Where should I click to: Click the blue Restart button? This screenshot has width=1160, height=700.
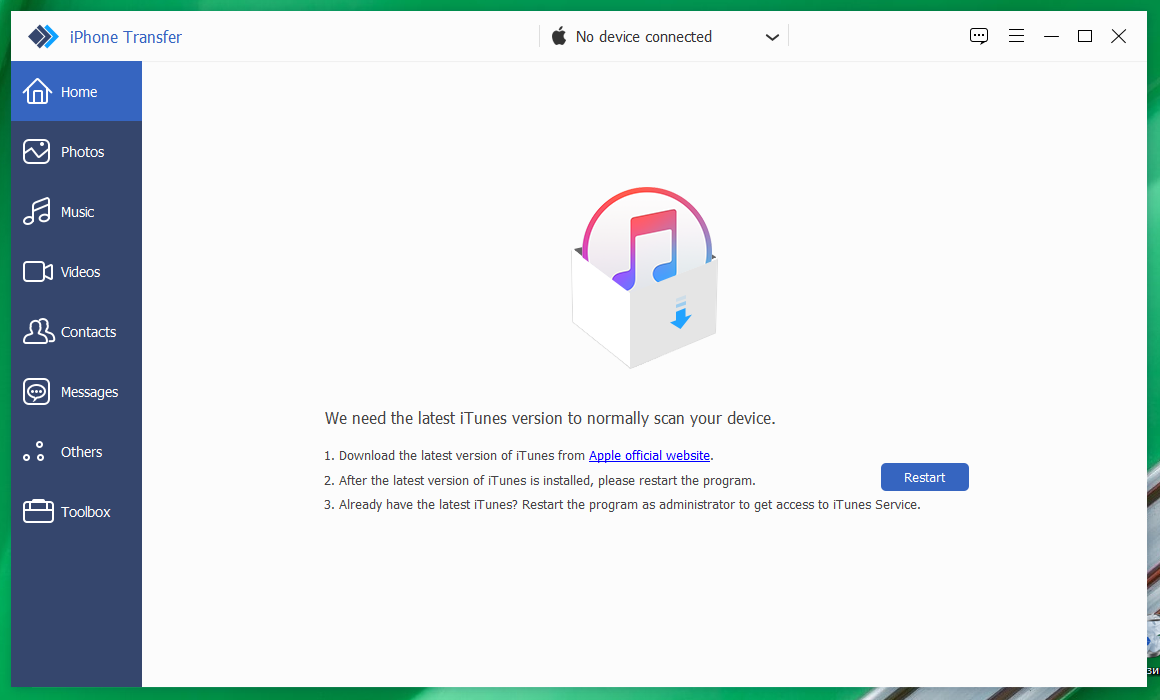(925, 477)
